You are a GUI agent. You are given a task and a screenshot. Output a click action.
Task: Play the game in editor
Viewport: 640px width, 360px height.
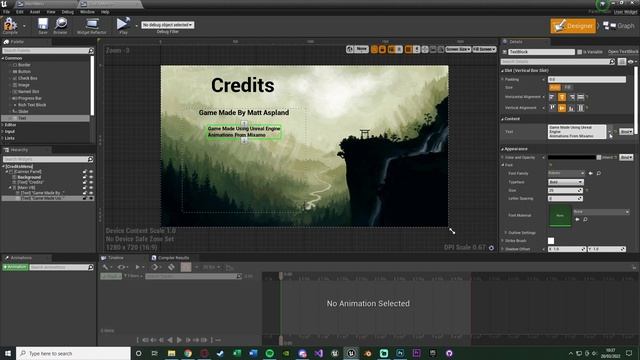(123, 25)
